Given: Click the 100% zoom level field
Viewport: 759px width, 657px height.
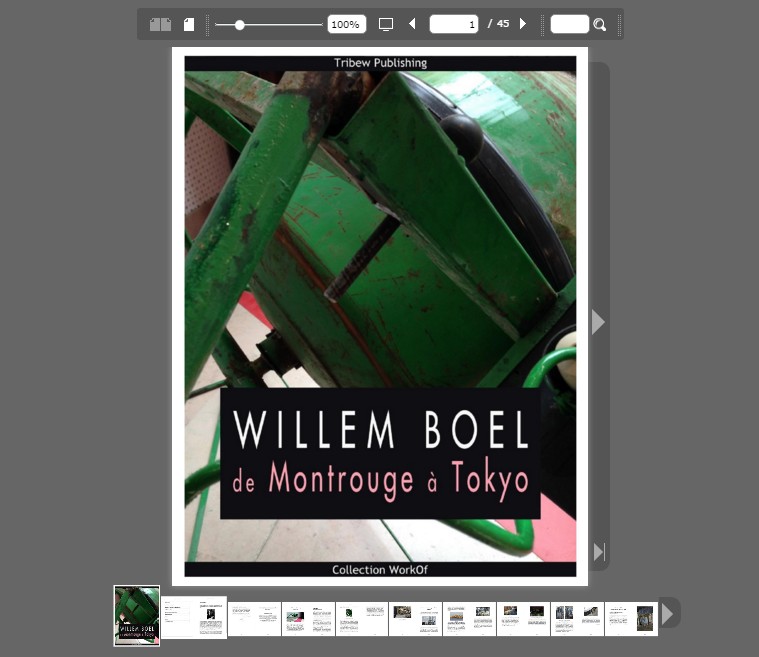Looking at the screenshot, I should (x=347, y=24).
